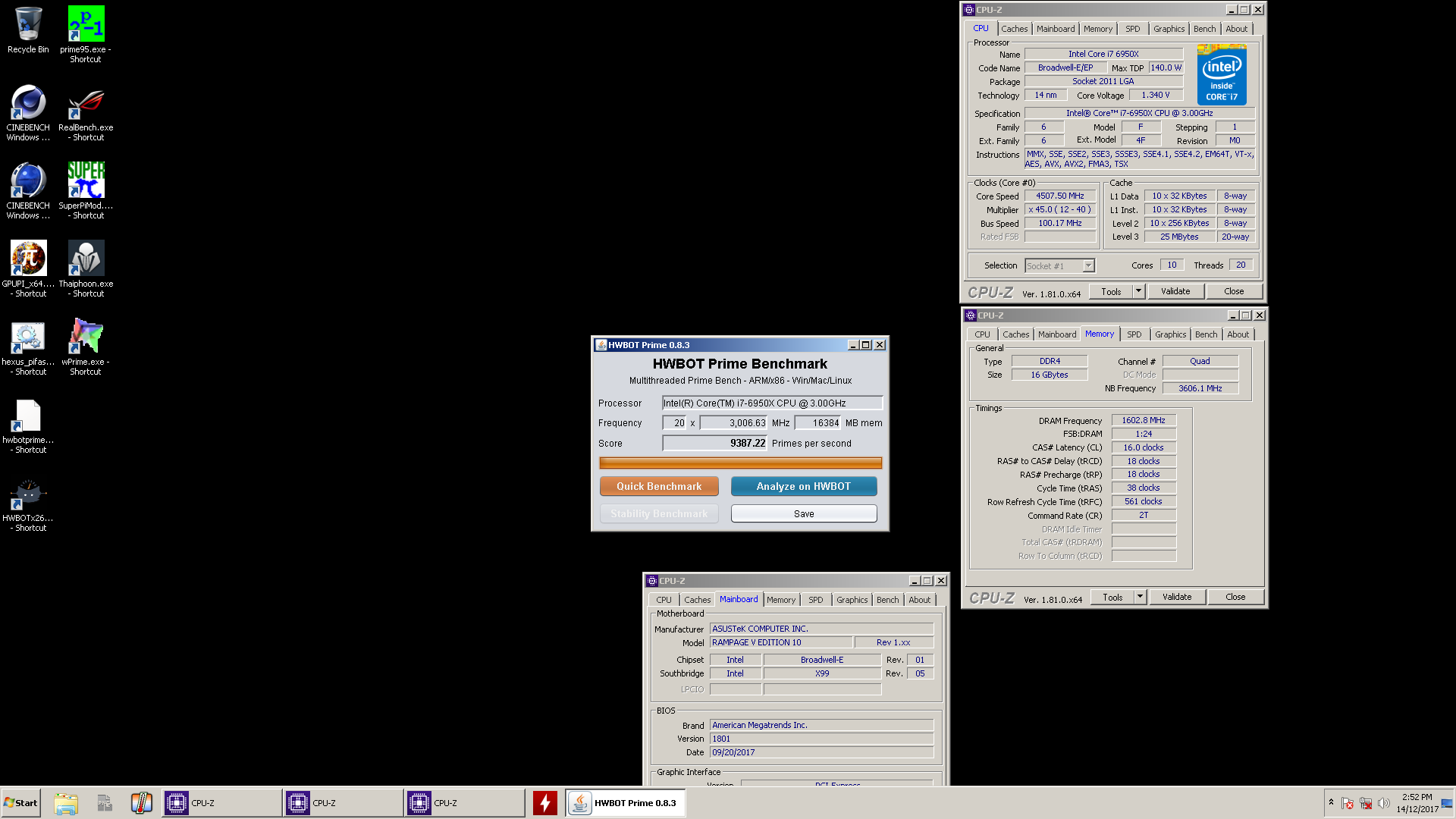Click the Processor field in HWBOT Prime
Screen dimensions: 1456x819
(772, 403)
